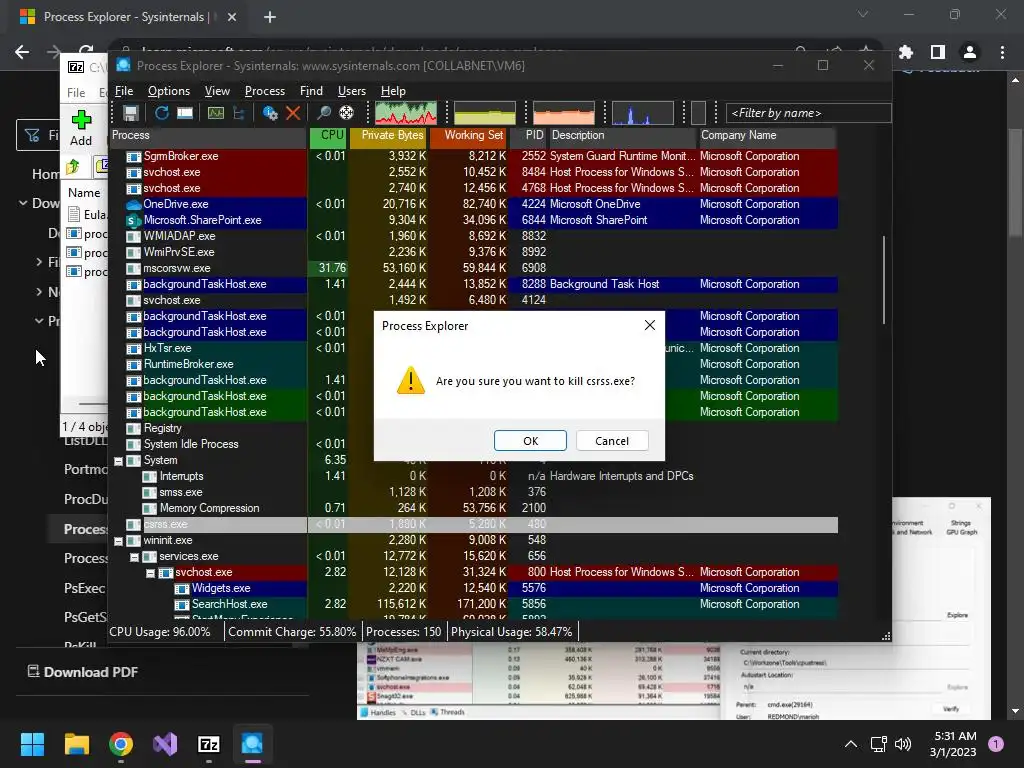Image resolution: width=1024 pixels, height=768 pixels.
Task: Click the Find handle magnifier icon
Action: tap(323, 113)
